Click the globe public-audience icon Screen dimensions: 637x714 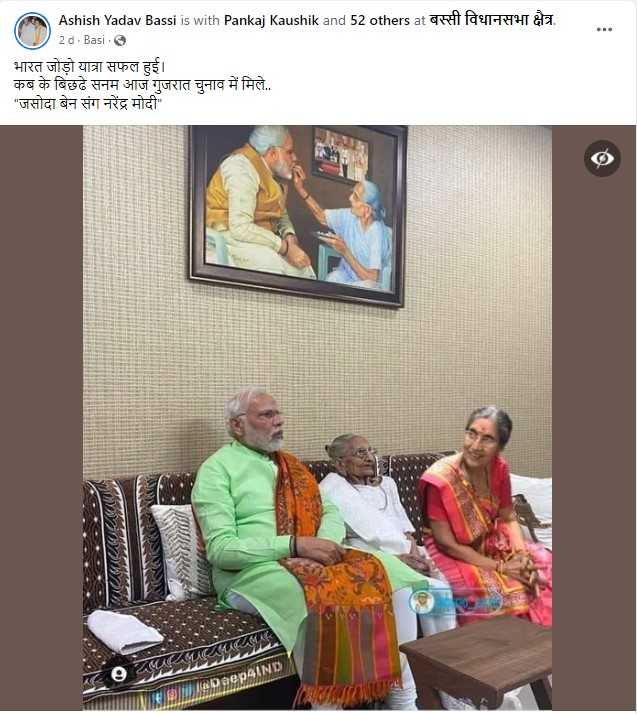point(120,41)
